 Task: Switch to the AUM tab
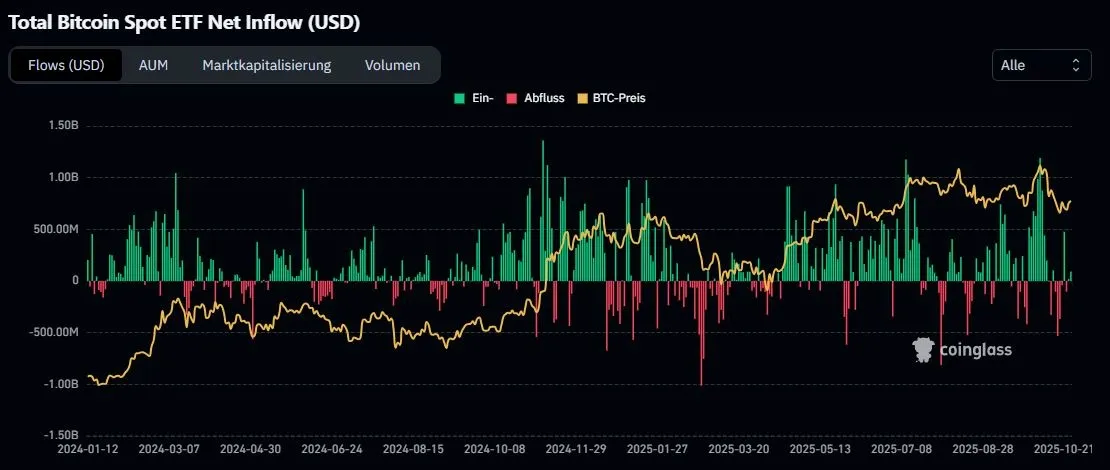[153, 65]
